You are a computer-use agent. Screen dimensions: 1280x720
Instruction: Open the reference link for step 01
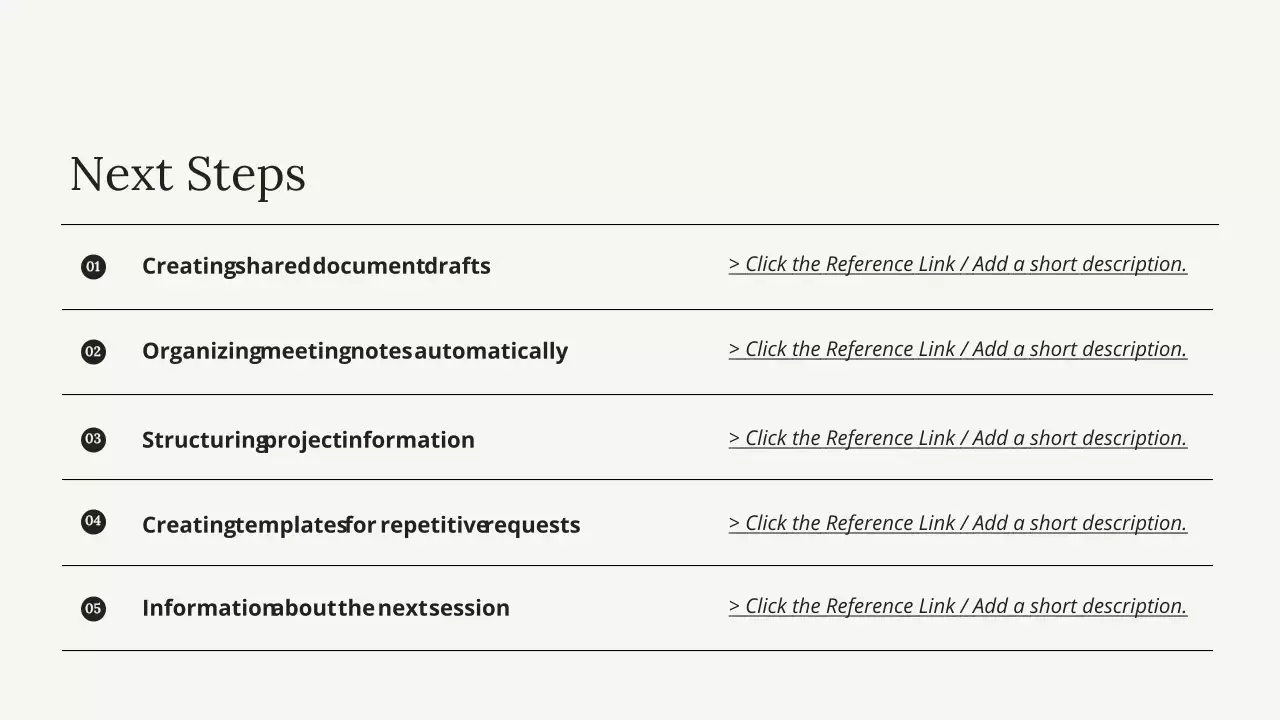click(957, 264)
